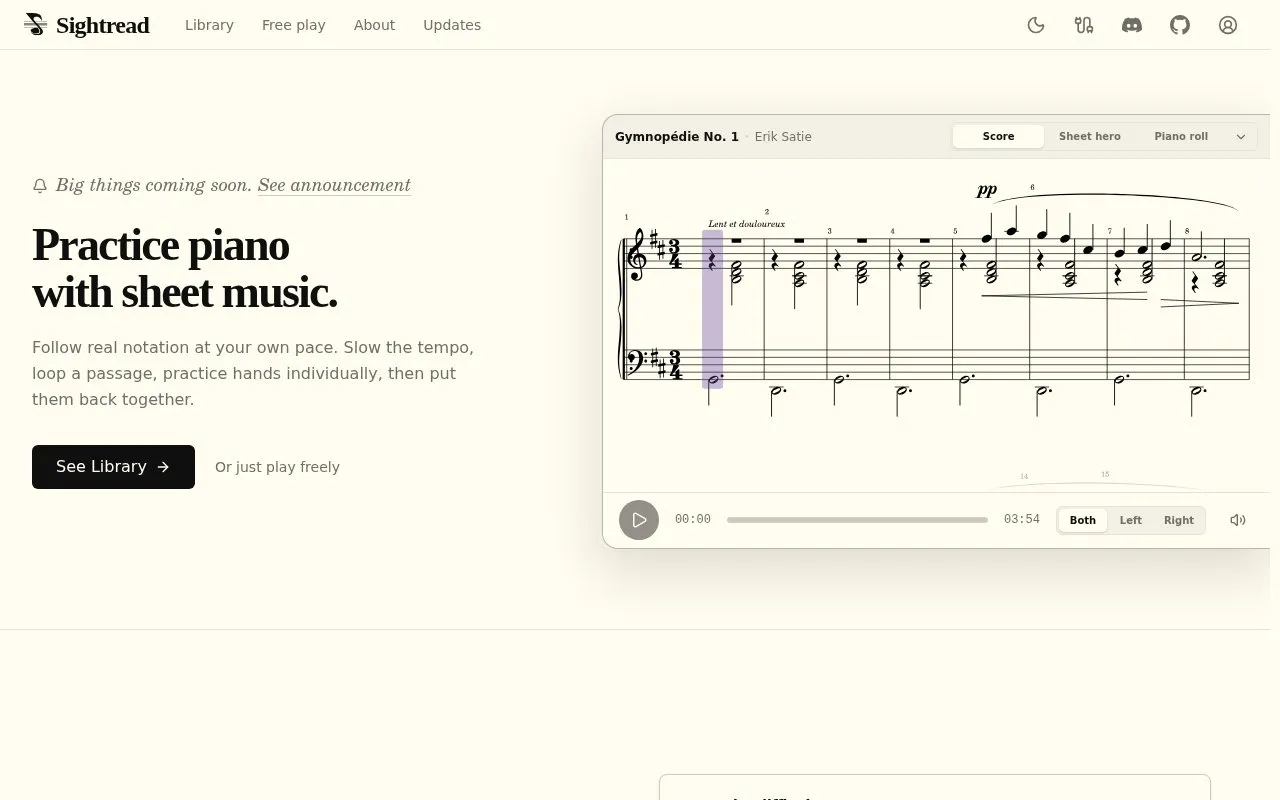Click the Sightread logo icon
Image resolution: width=1280 pixels, height=800 pixels.
[x=36, y=25]
